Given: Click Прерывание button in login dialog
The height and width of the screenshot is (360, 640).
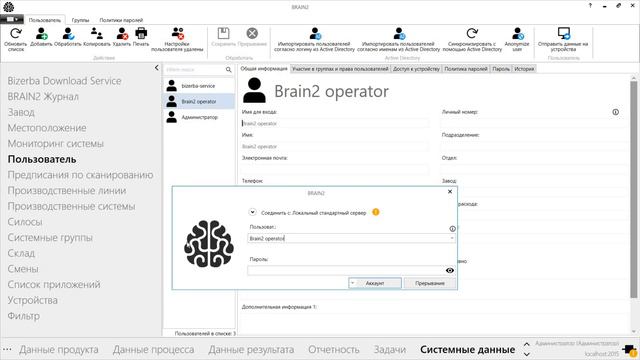Looking at the screenshot, I should point(430,283).
